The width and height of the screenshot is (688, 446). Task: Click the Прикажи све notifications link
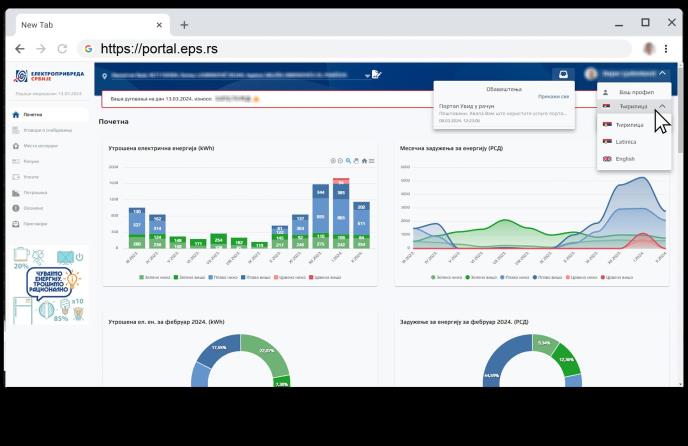click(553, 97)
